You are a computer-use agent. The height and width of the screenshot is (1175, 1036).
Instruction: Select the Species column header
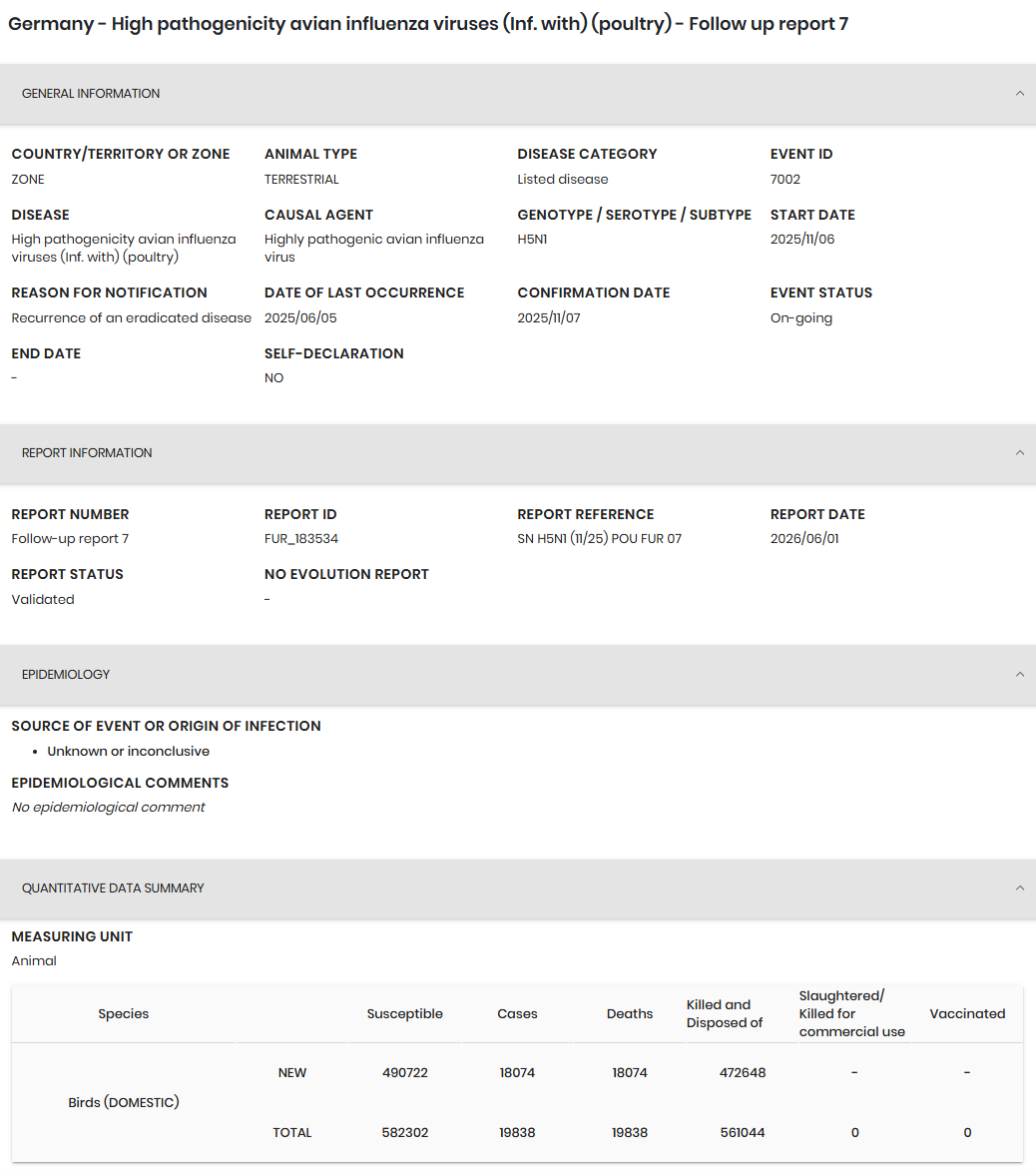coord(124,1014)
